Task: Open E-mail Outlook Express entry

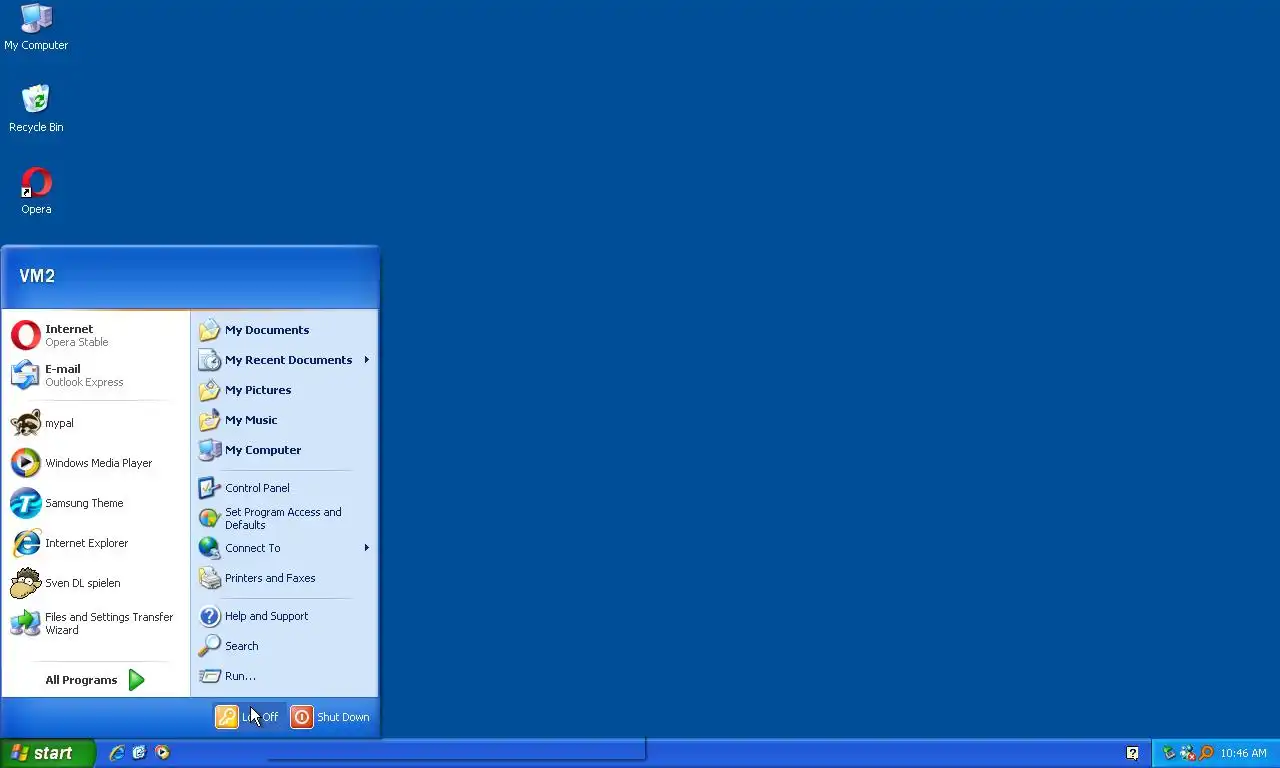Action: click(x=96, y=375)
